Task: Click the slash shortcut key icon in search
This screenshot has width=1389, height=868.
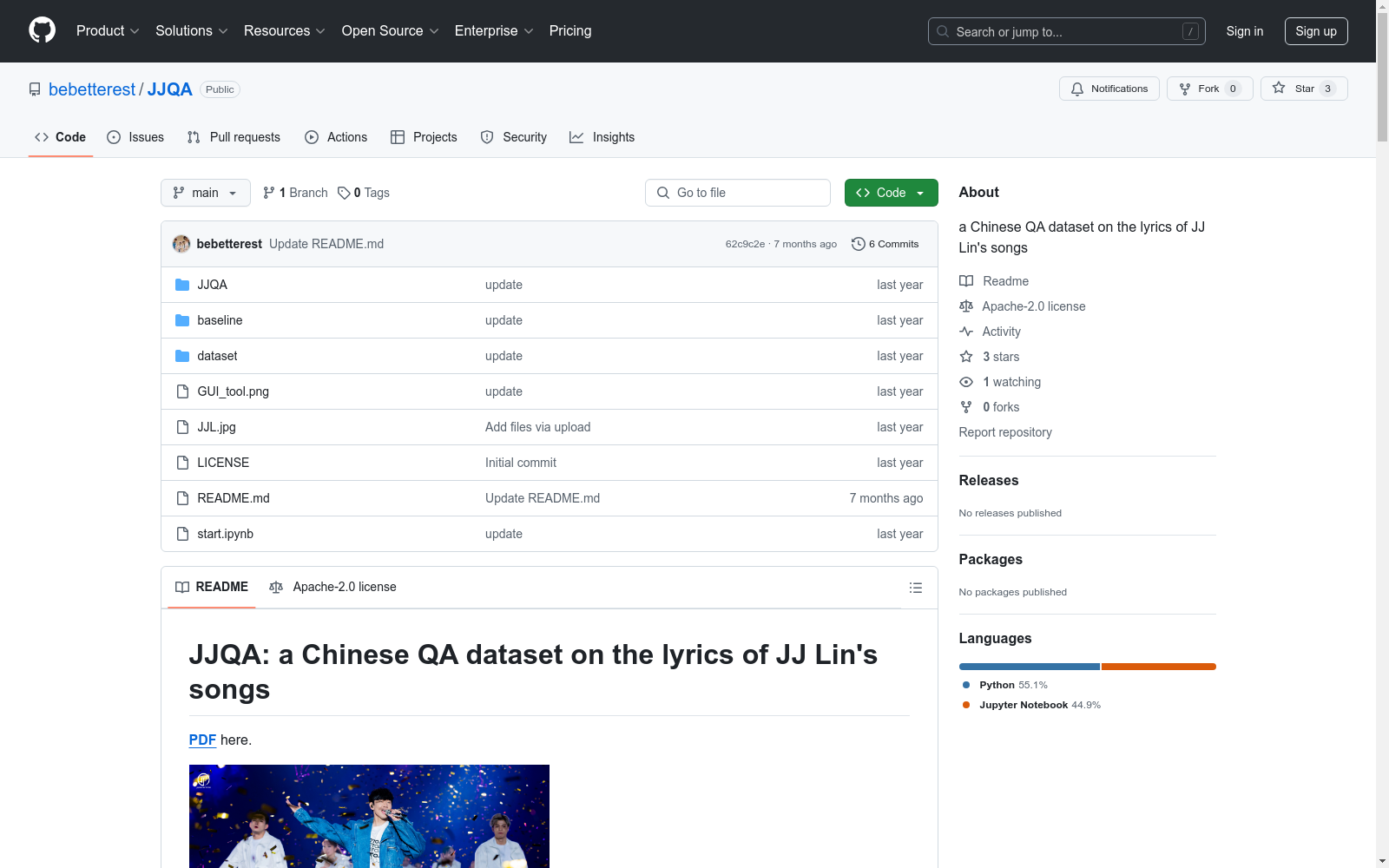Action: click(1190, 31)
